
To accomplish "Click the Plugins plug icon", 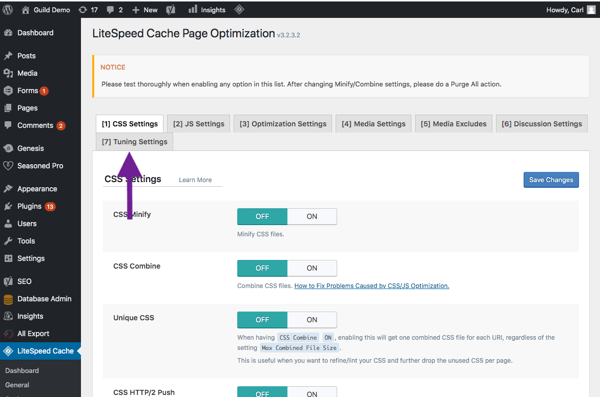I will (8, 206).
